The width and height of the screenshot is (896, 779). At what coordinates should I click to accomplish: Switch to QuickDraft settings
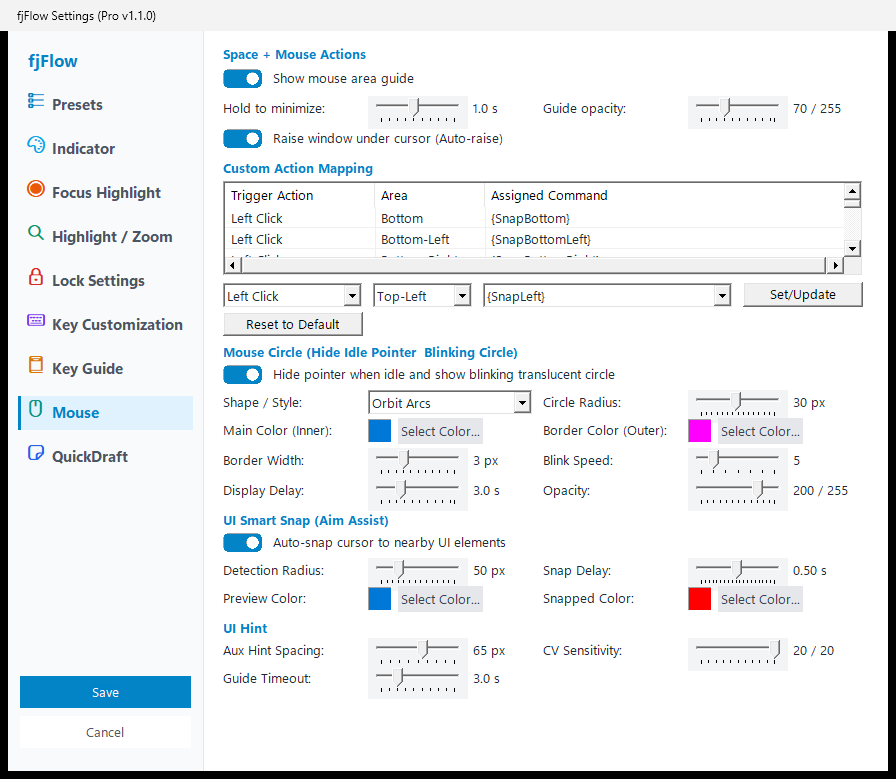click(106, 457)
